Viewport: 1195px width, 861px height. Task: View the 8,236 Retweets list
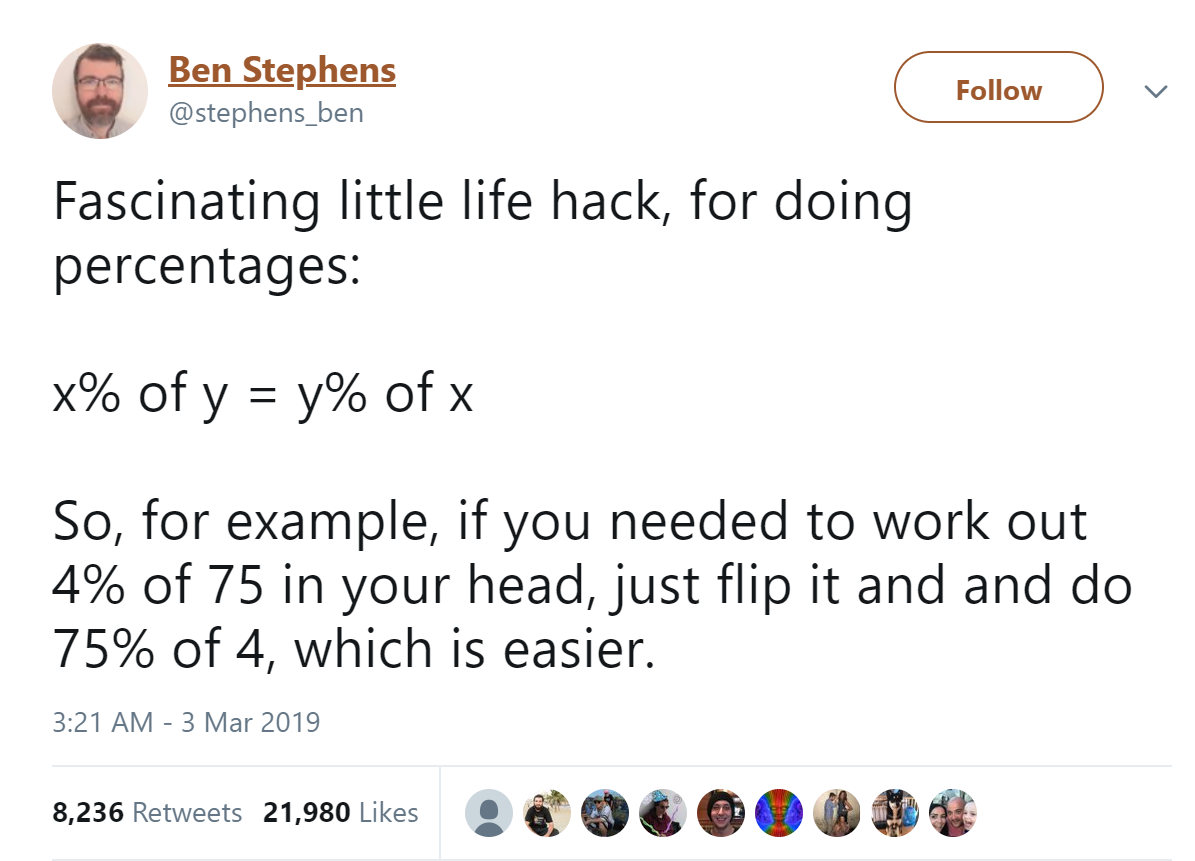[147, 812]
